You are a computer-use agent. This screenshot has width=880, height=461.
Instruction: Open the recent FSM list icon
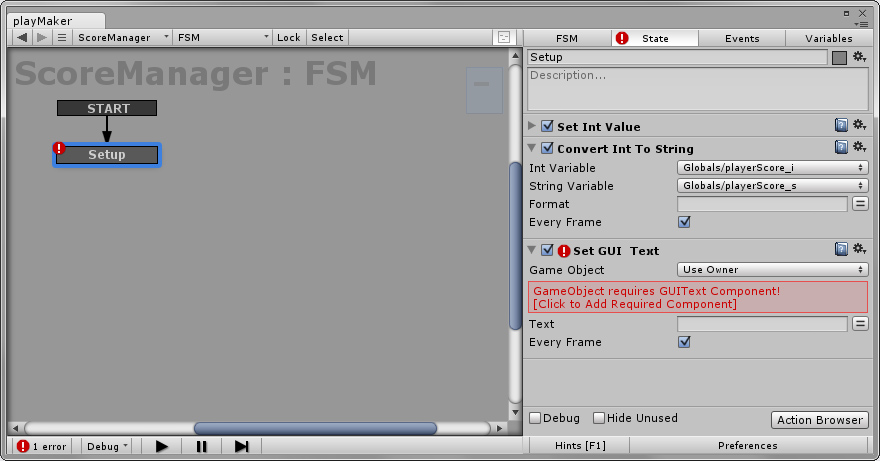point(62,38)
